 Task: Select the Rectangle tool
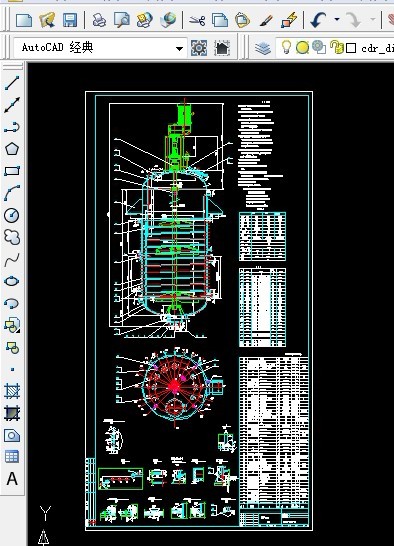(x=12, y=171)
